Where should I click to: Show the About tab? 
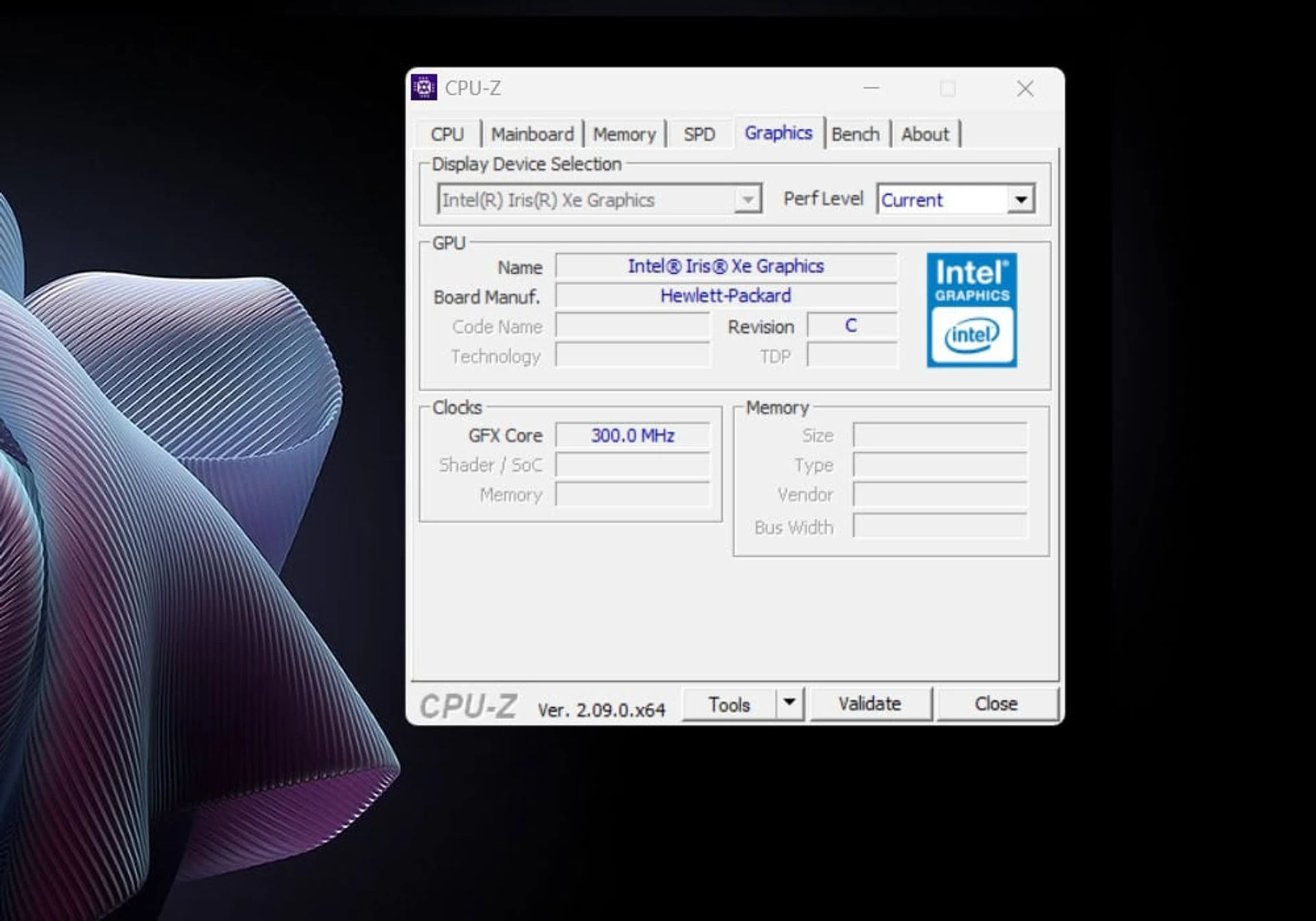[x=925, y=134]
